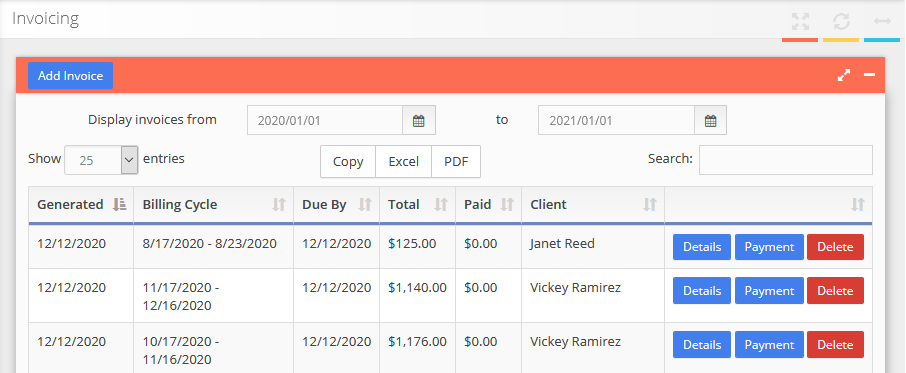Image resolution: width=906 pixels, height=373 pixels.
Task: Click the Janet Reed client cell
Action: 593,247
